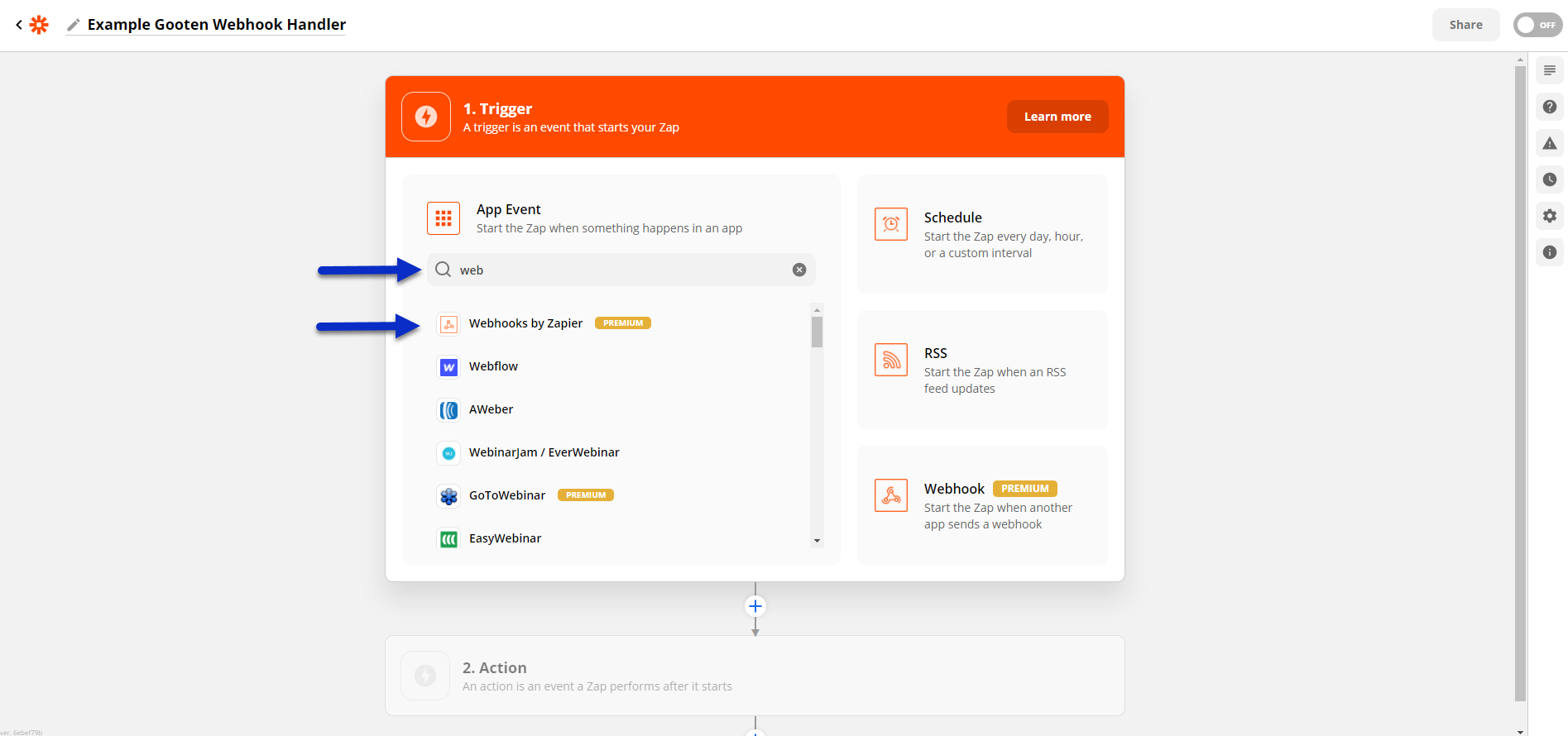The image size is (1568, 736).
Task: Click the Webflow W icon
Action: click(448, 366)
